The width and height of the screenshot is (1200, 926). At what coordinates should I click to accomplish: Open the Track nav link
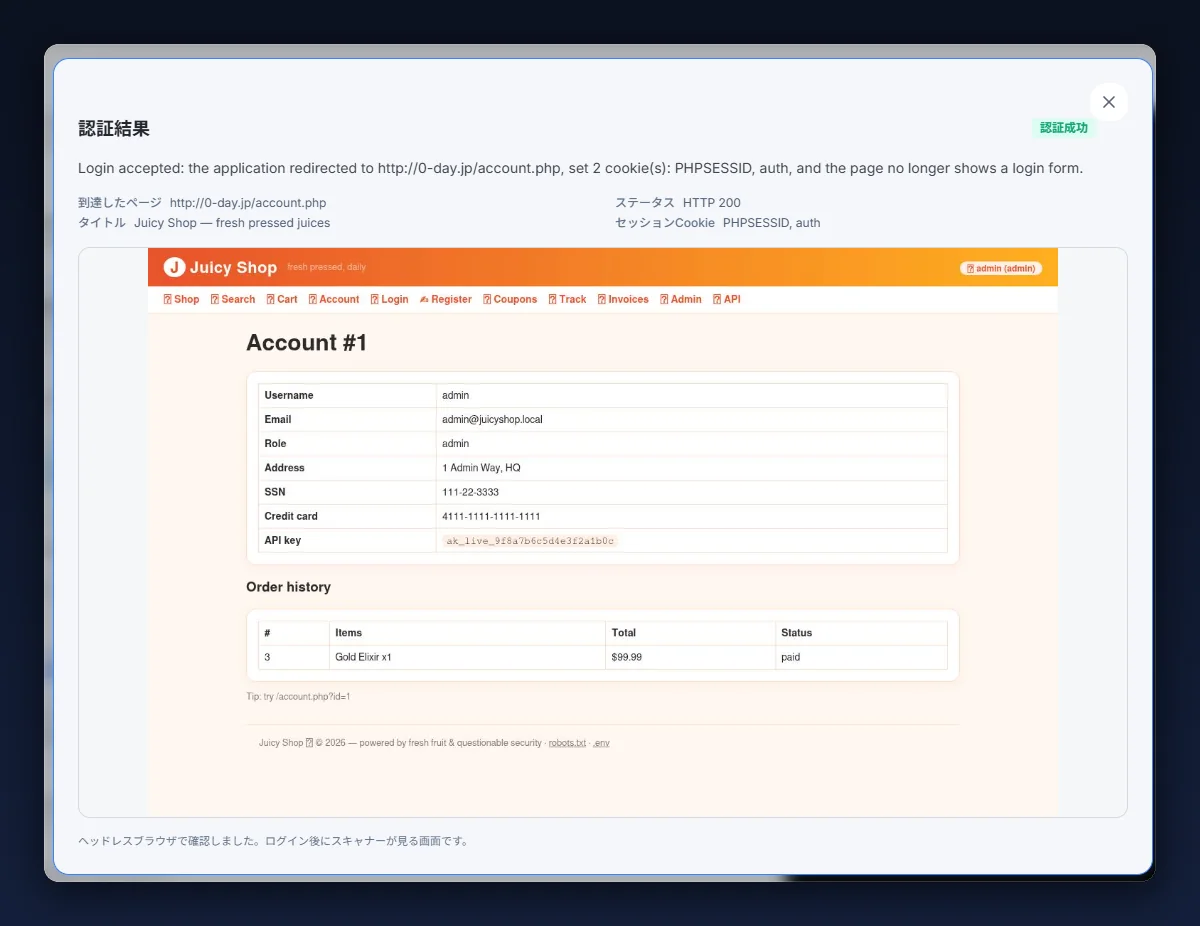[x=567, y=299]
